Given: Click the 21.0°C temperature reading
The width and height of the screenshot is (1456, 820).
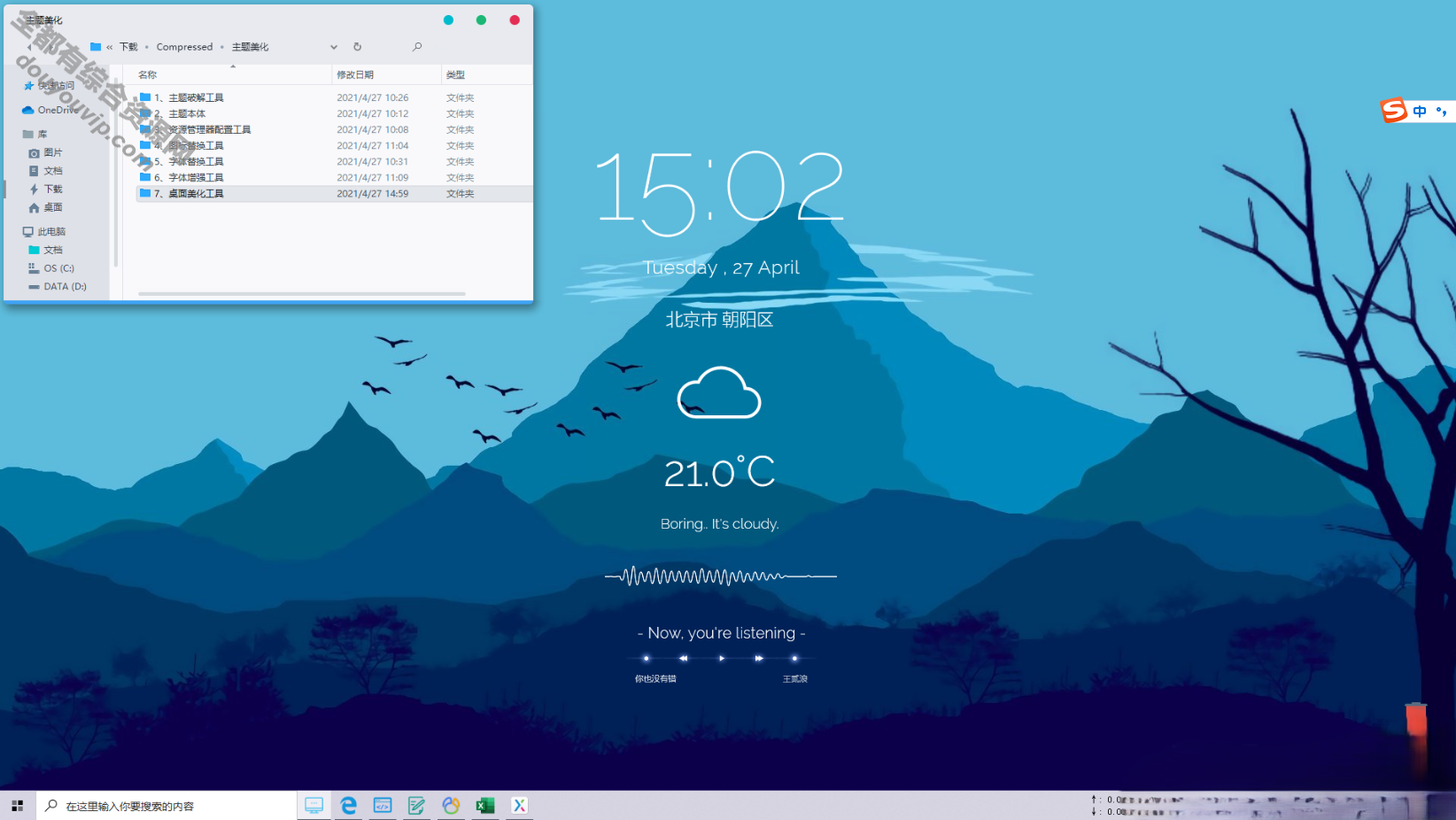Looking at the screenshot, I should (x=719, y=472).
